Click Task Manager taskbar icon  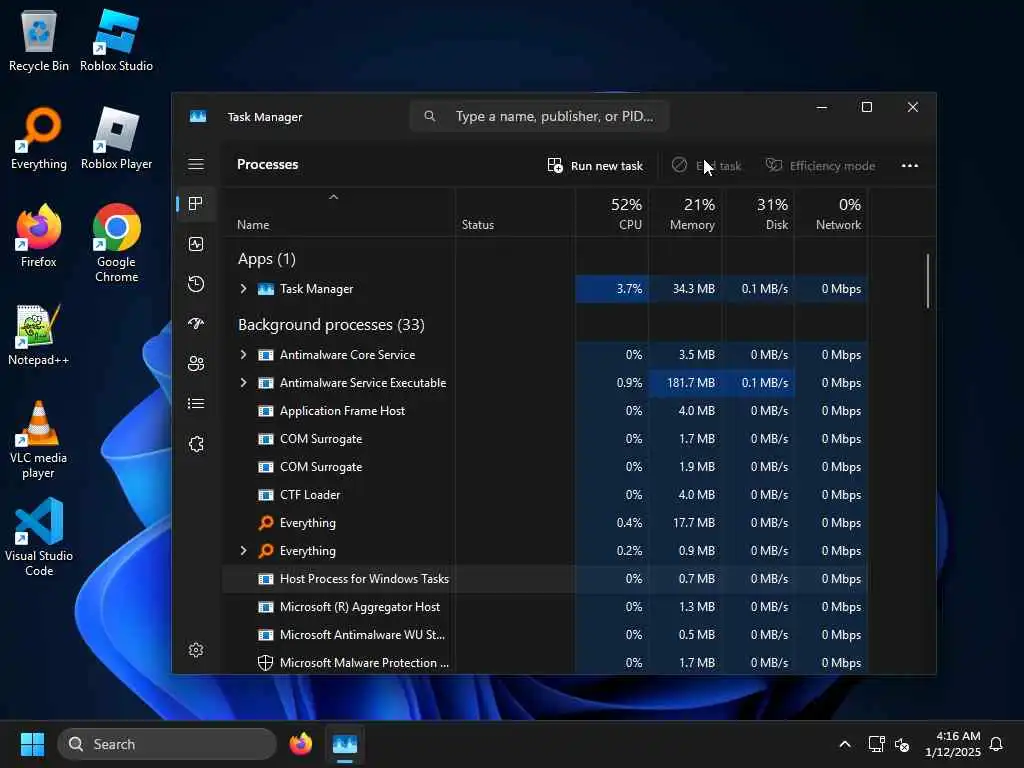coord(345,744)
